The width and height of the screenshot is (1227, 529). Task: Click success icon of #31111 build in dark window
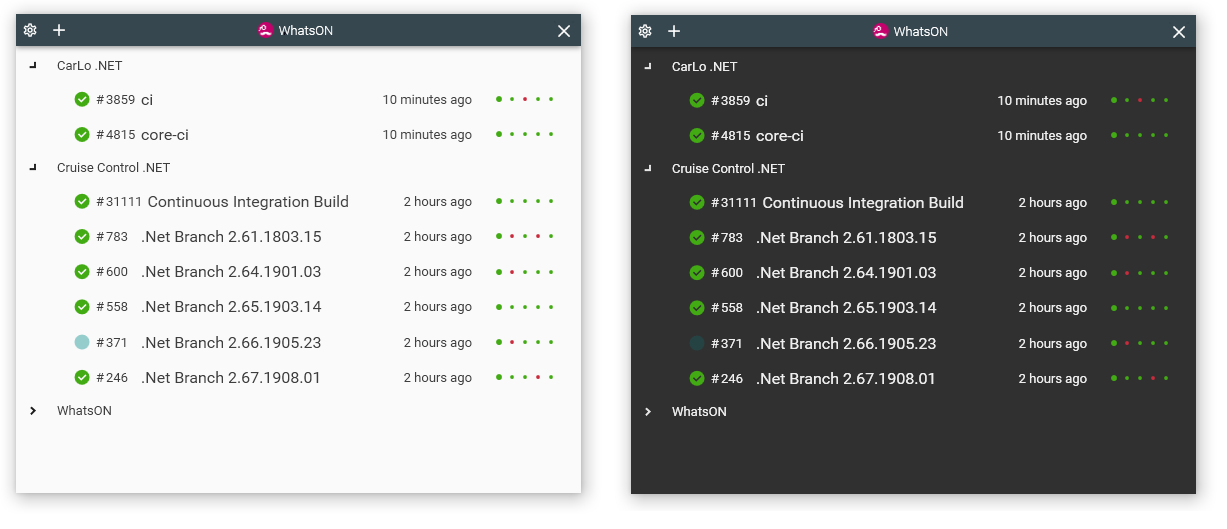(x=697, y=202)
